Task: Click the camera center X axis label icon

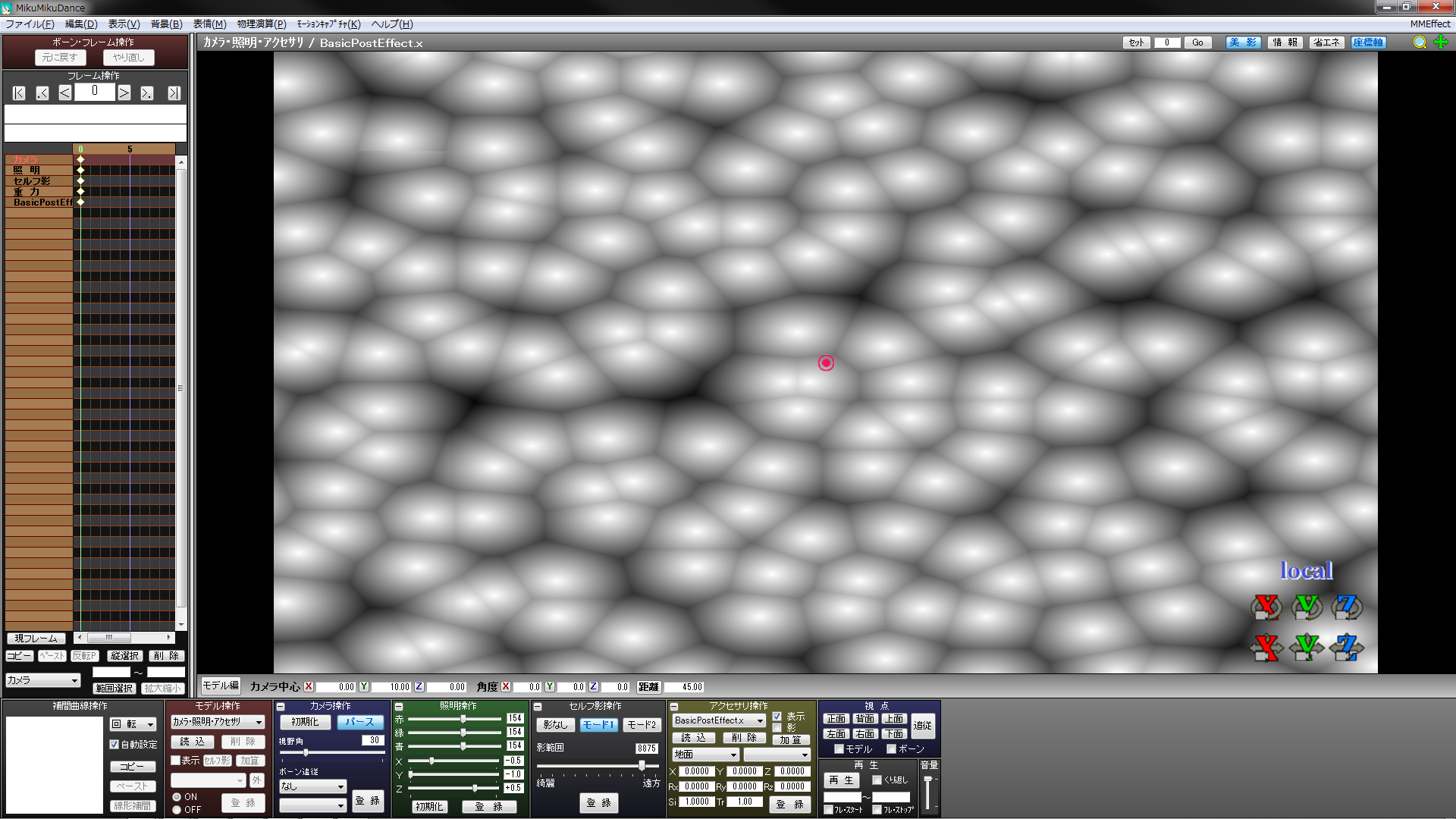Action: (x=309, y=686)
